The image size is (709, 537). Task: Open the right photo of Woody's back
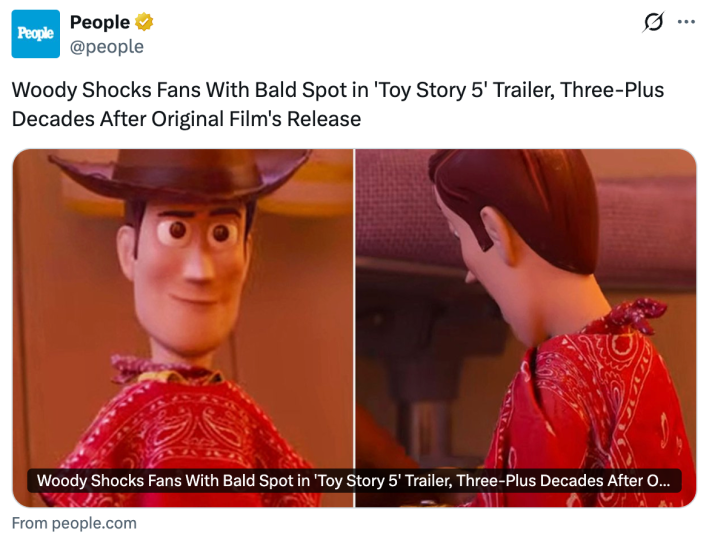pyautogui.click(x=526, y=328)
